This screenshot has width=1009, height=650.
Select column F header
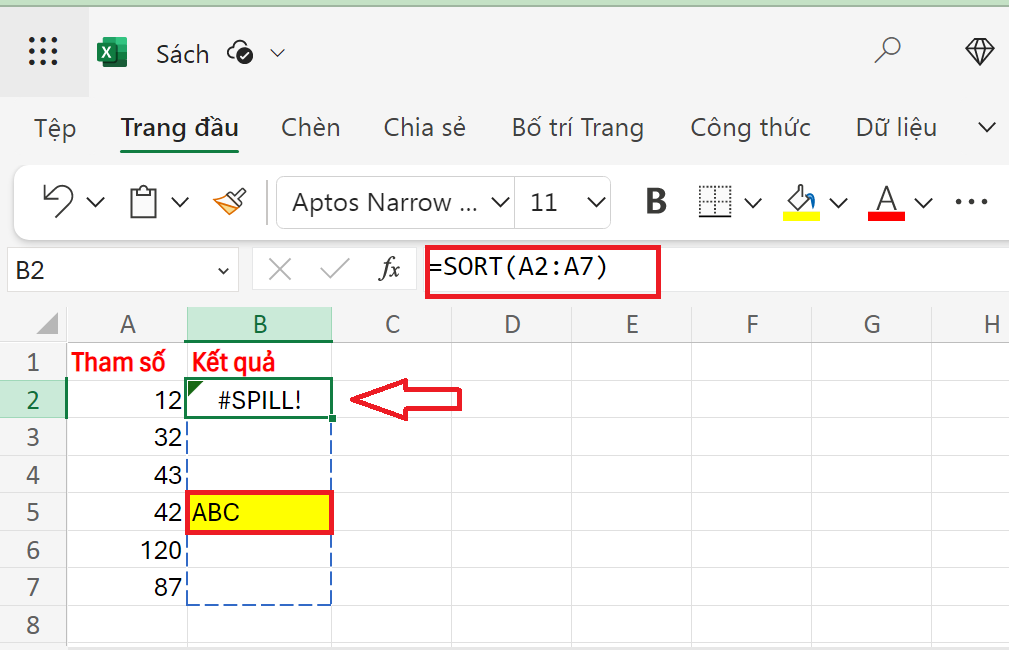752,324
